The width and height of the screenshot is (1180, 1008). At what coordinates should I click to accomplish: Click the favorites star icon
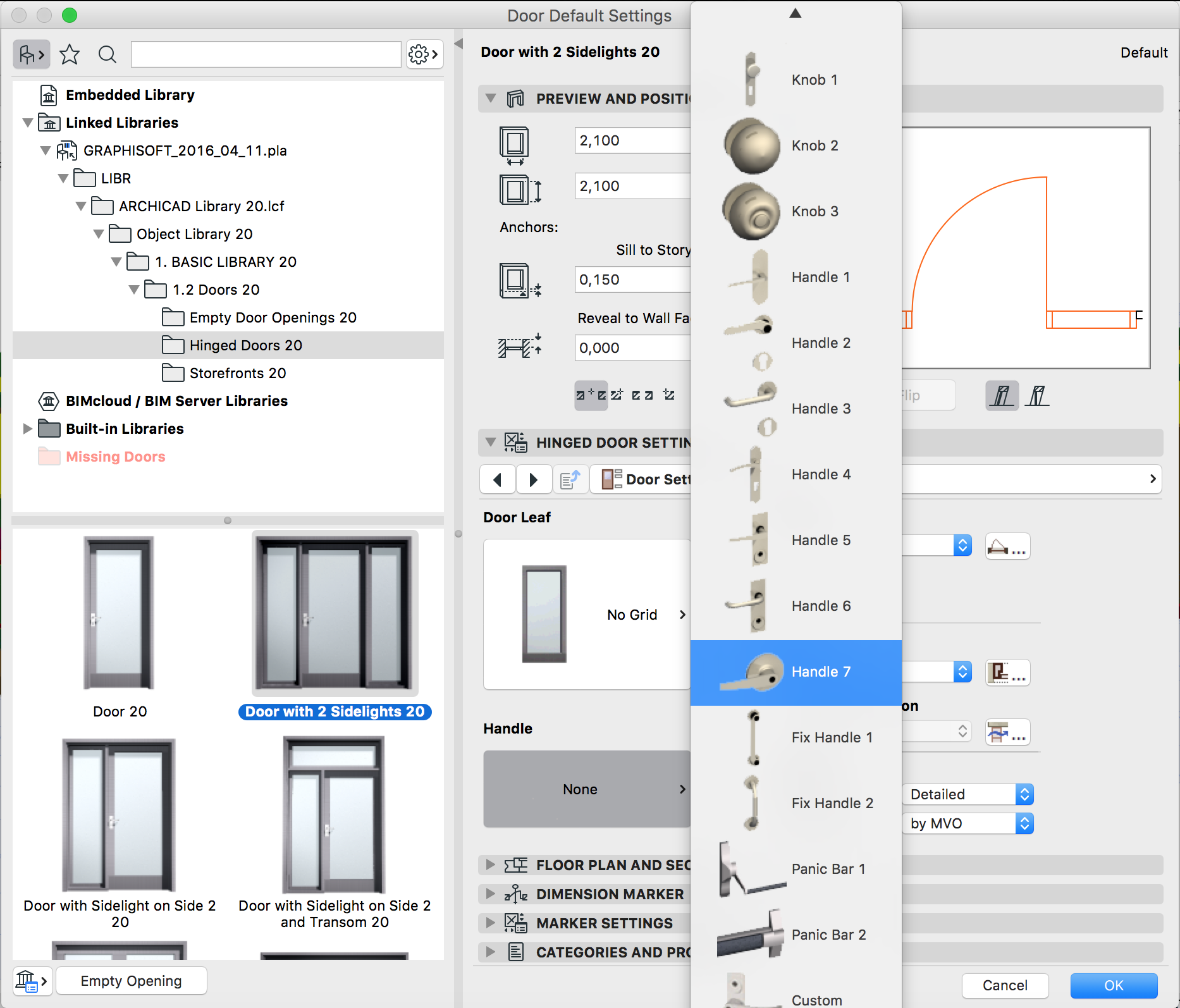pos(70,54)
